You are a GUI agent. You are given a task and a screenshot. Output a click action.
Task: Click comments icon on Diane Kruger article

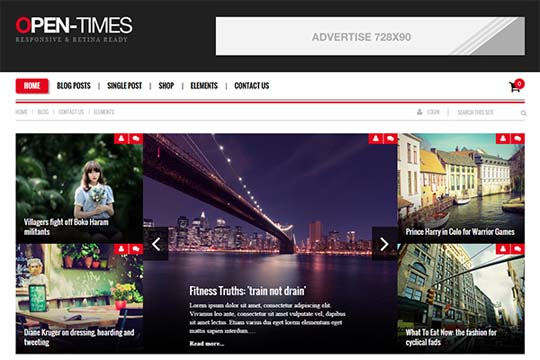pyautogui.click(x=136, y=249)
